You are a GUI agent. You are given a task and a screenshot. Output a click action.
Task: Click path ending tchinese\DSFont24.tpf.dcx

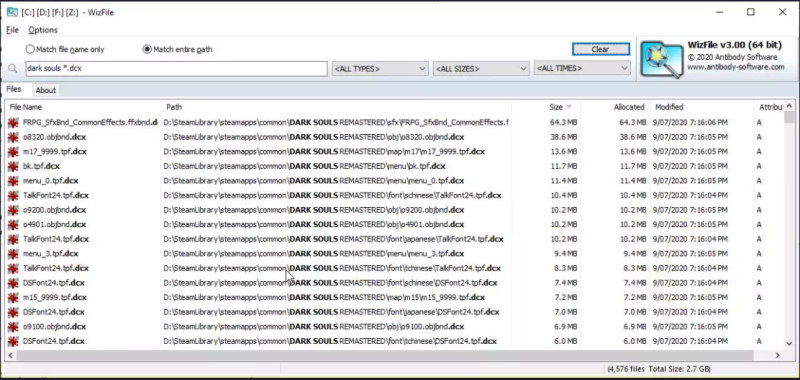click(330, 341)
